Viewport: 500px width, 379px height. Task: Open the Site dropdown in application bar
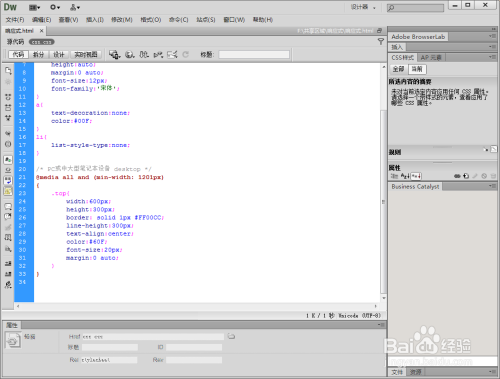coord(75,7)
